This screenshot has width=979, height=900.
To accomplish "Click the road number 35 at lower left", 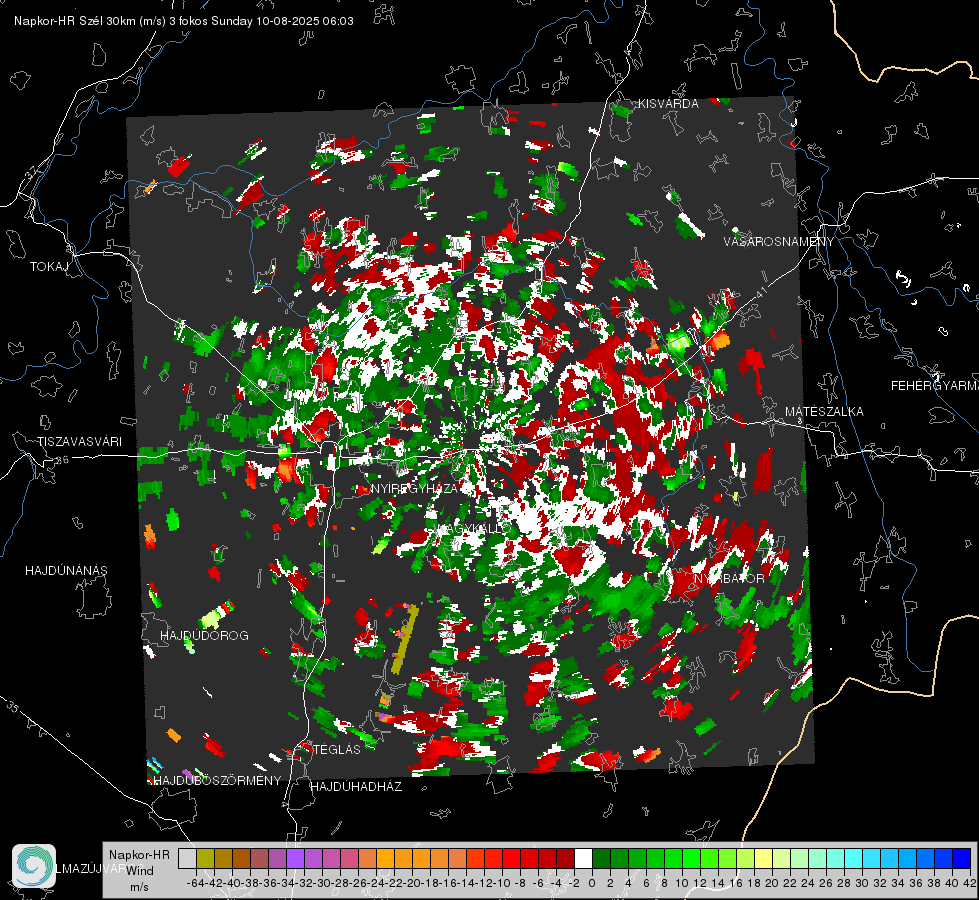I will pos(12,708).
